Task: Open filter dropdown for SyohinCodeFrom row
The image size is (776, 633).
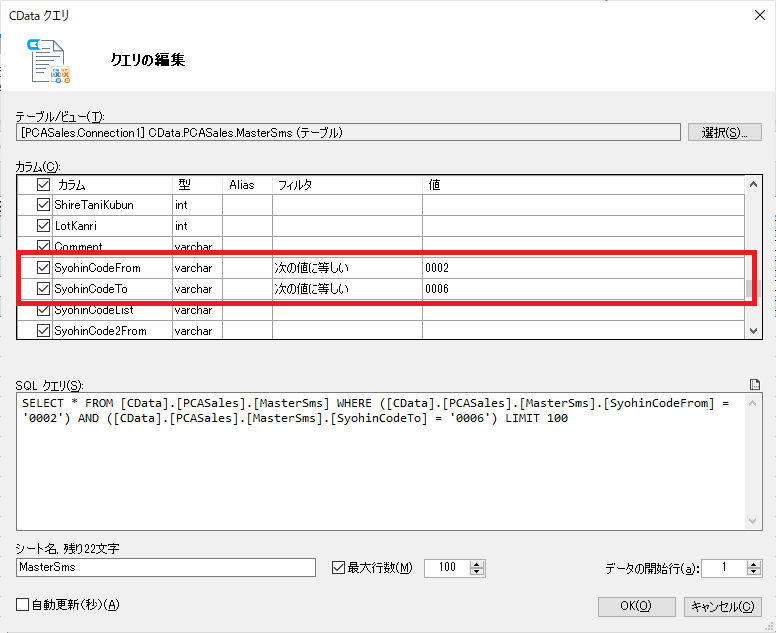Action: 347,268
